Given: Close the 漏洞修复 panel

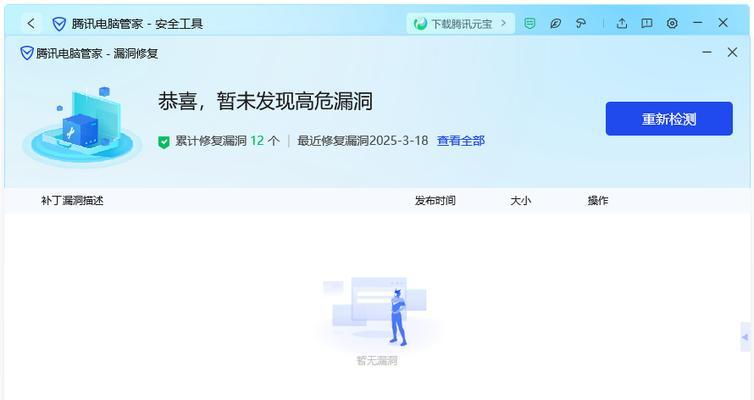Looking at the screenshot, I should click(732, 52).
